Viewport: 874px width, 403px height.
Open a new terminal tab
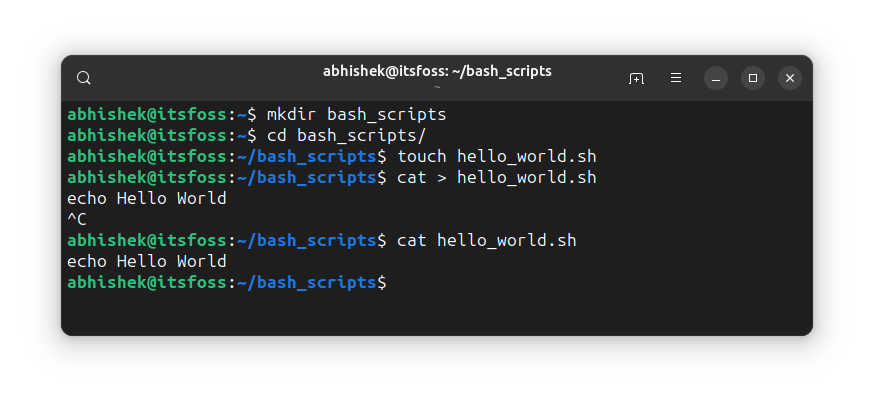click(636, 78)
